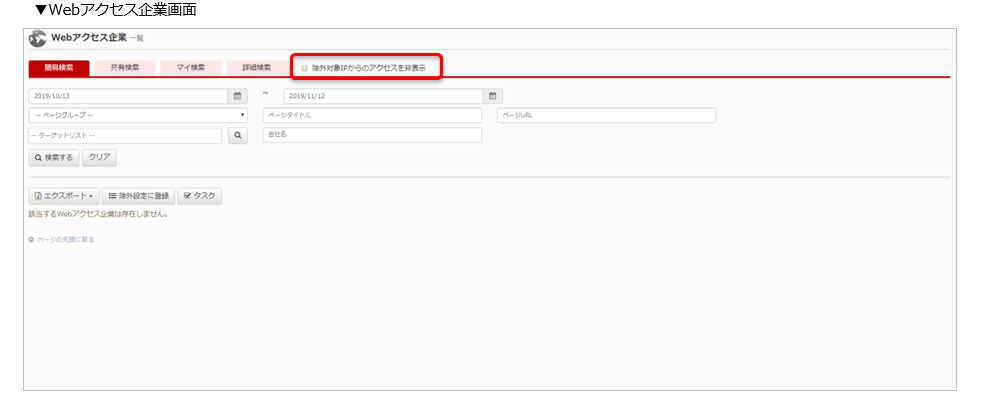
Task: Click the 会社名 input field
Action: tap(372, 135)
